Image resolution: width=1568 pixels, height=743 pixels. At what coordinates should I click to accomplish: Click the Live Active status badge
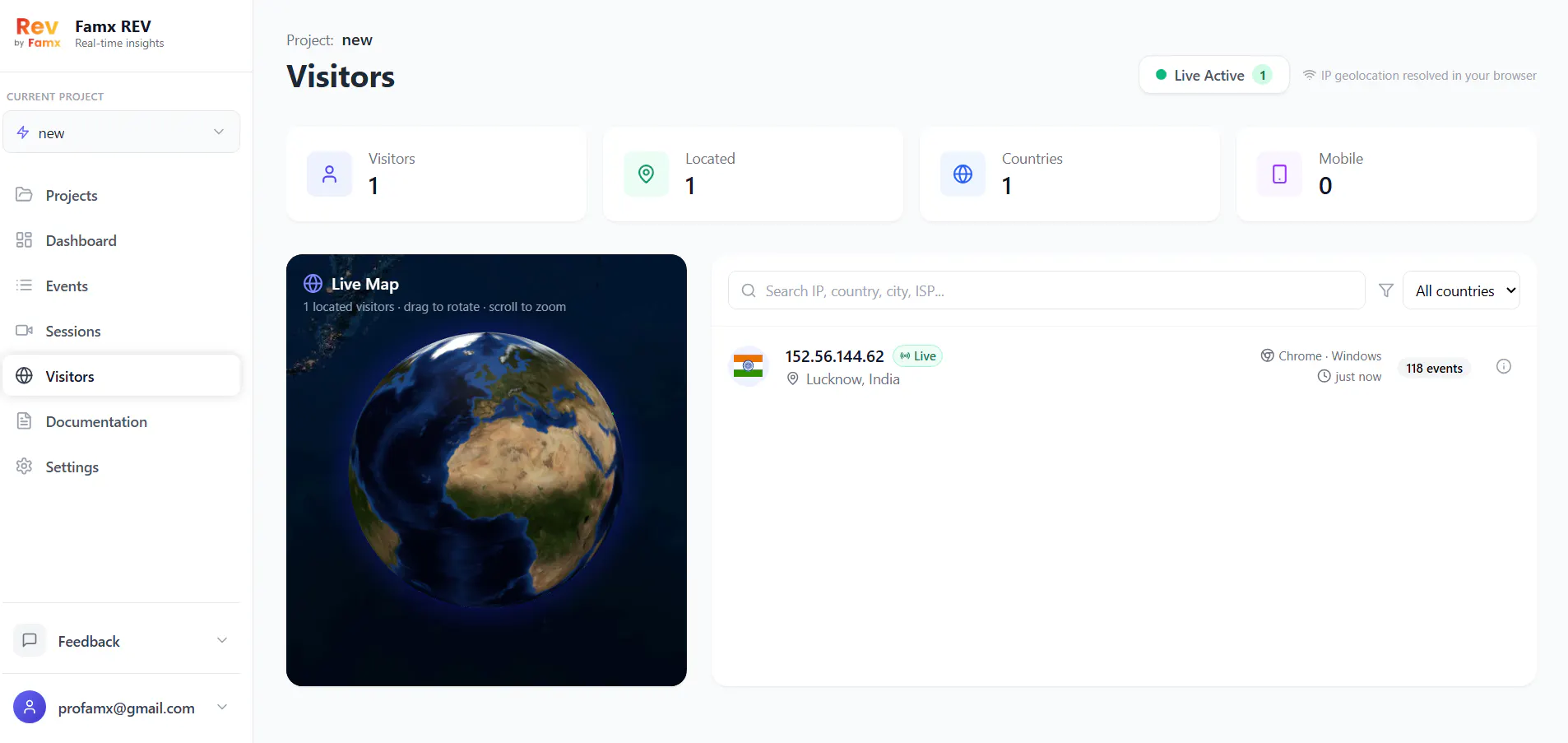point(1213,75)
